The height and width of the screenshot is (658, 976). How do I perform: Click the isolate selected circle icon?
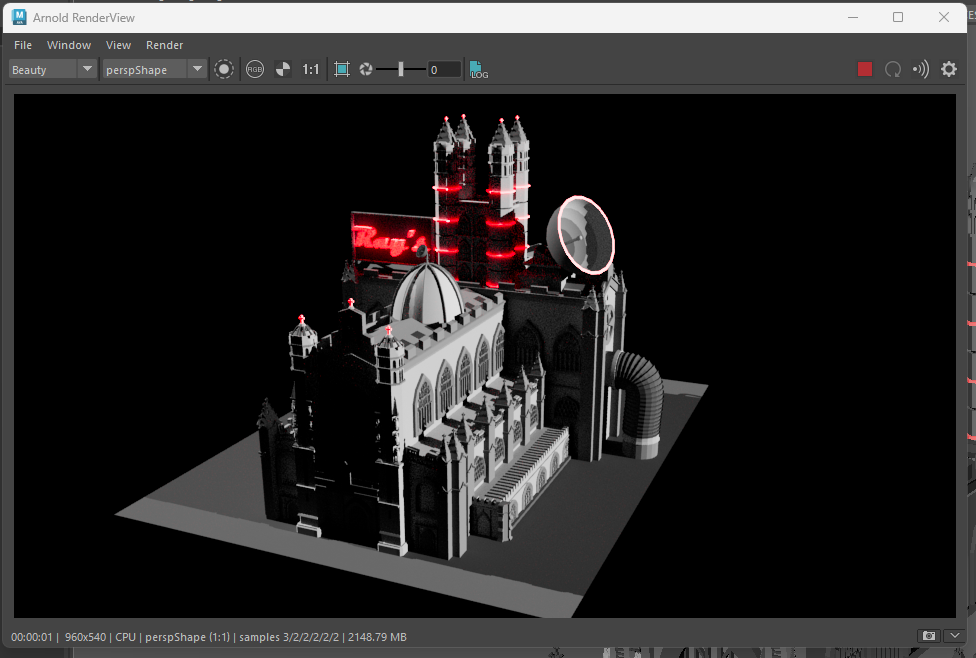pos(224,69)
